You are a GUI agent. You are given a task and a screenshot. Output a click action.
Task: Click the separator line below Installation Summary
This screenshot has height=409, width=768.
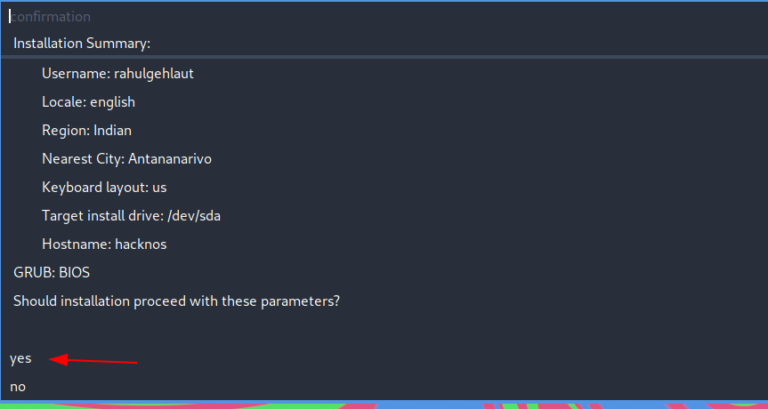point(384,57)
